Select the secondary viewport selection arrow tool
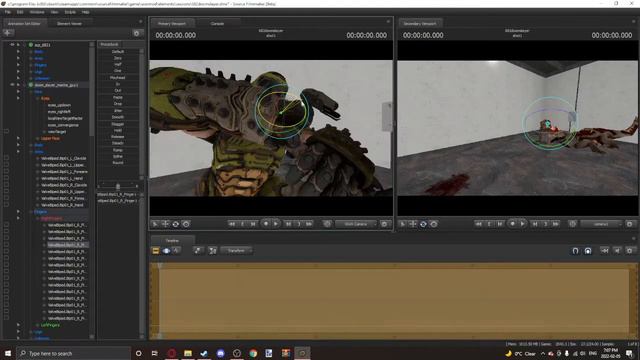Screen dimensions: 640x360 tap(402, 224)
